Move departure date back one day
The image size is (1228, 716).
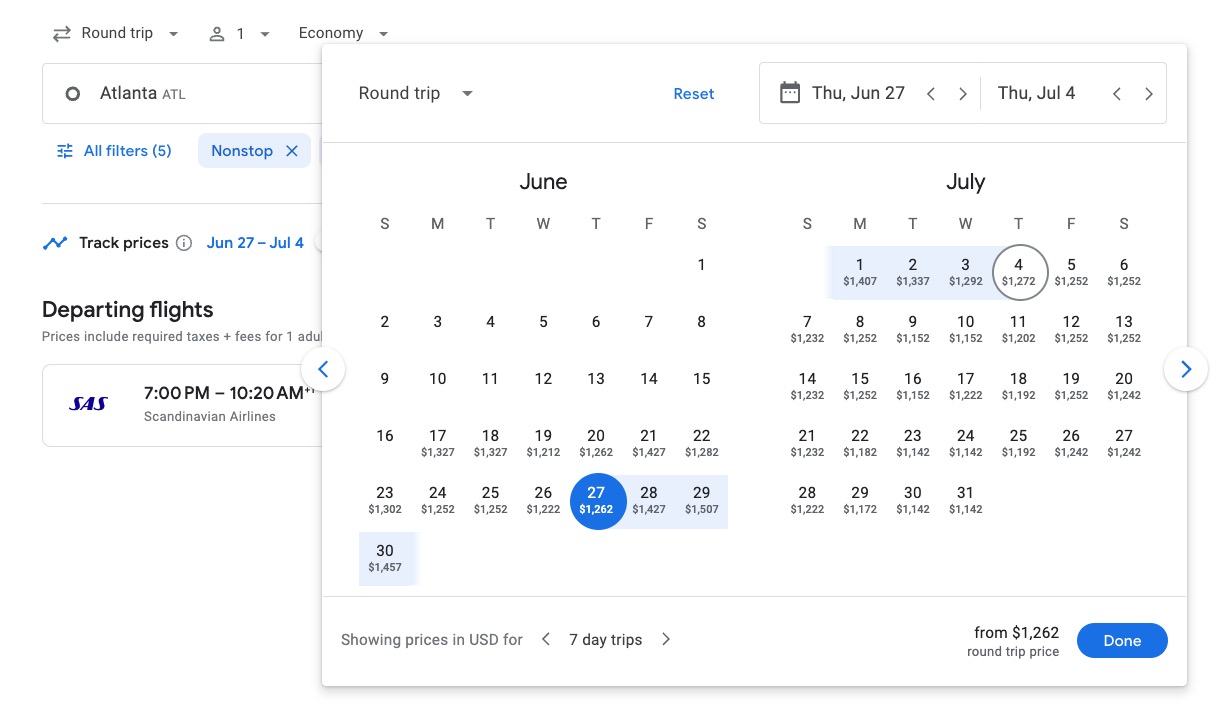[931, 94]
